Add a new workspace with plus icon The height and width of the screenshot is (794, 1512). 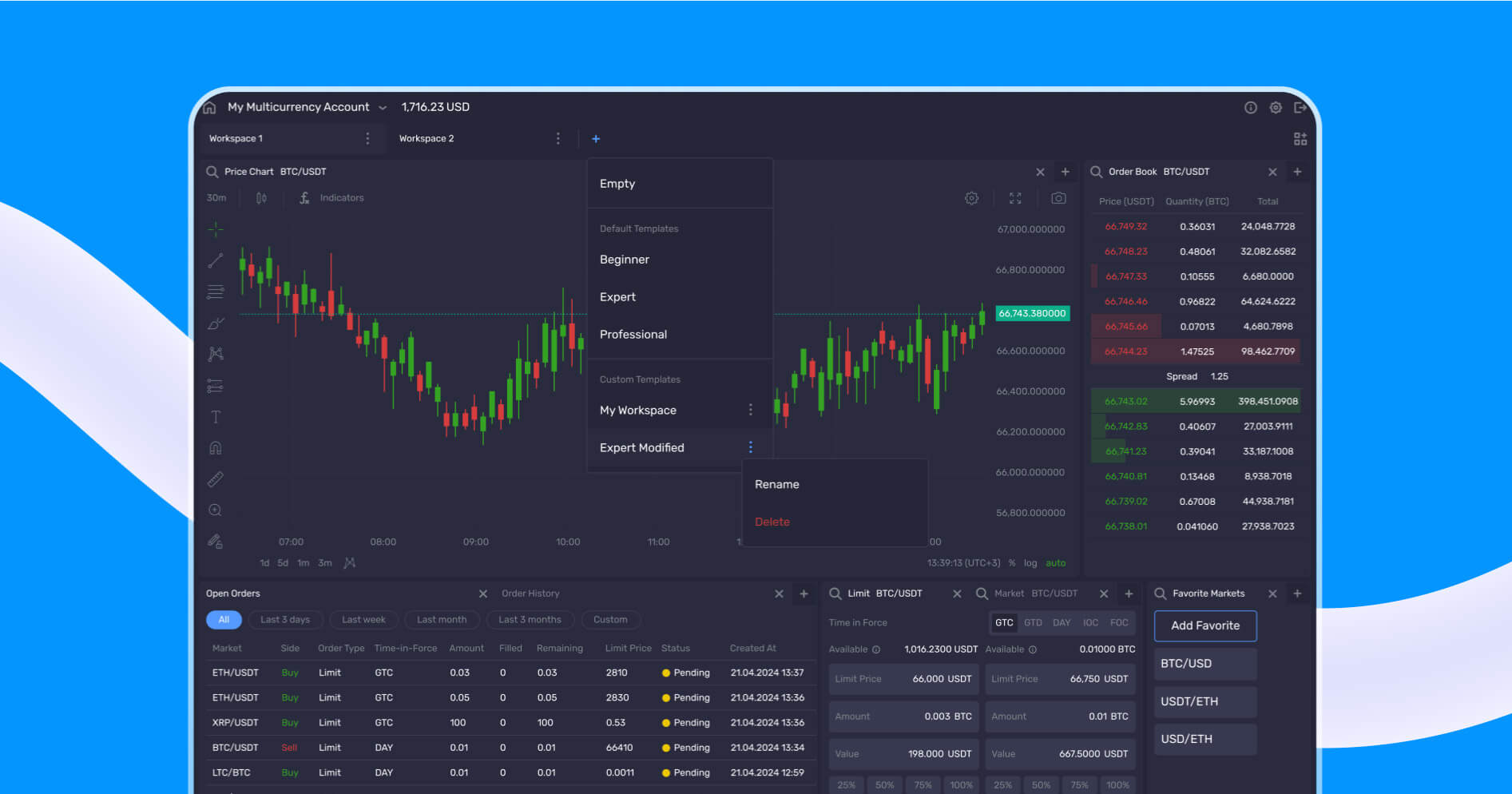coord(596,139)
